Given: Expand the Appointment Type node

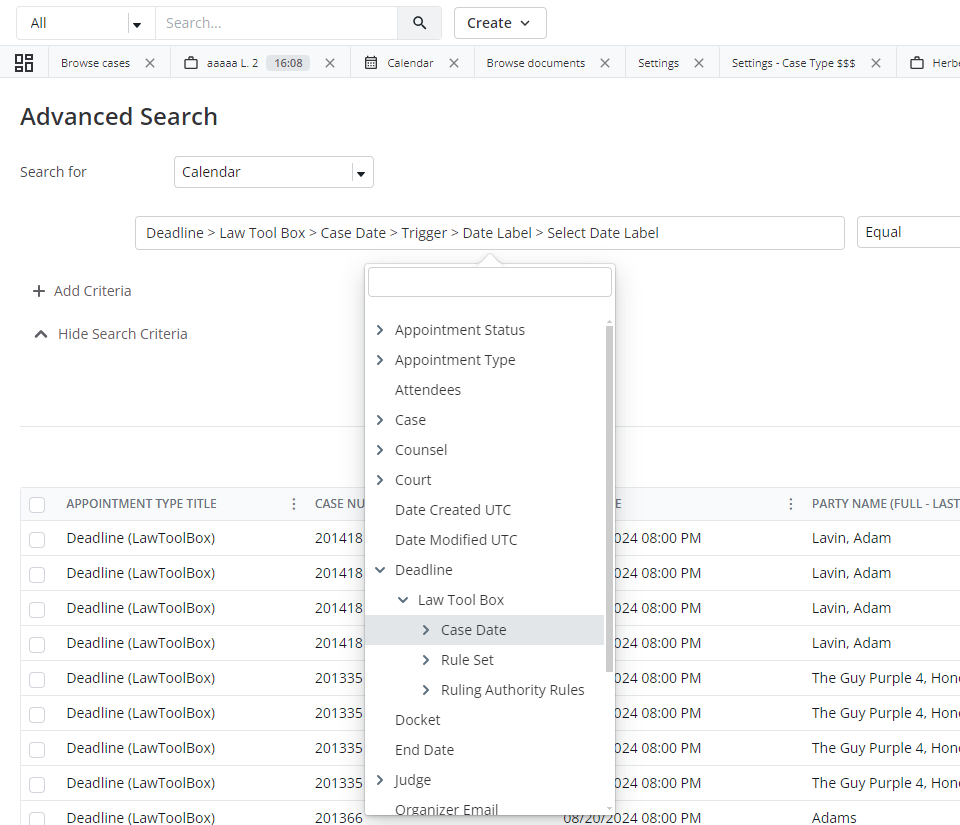Looking at the screenshot, I should 380,360.
